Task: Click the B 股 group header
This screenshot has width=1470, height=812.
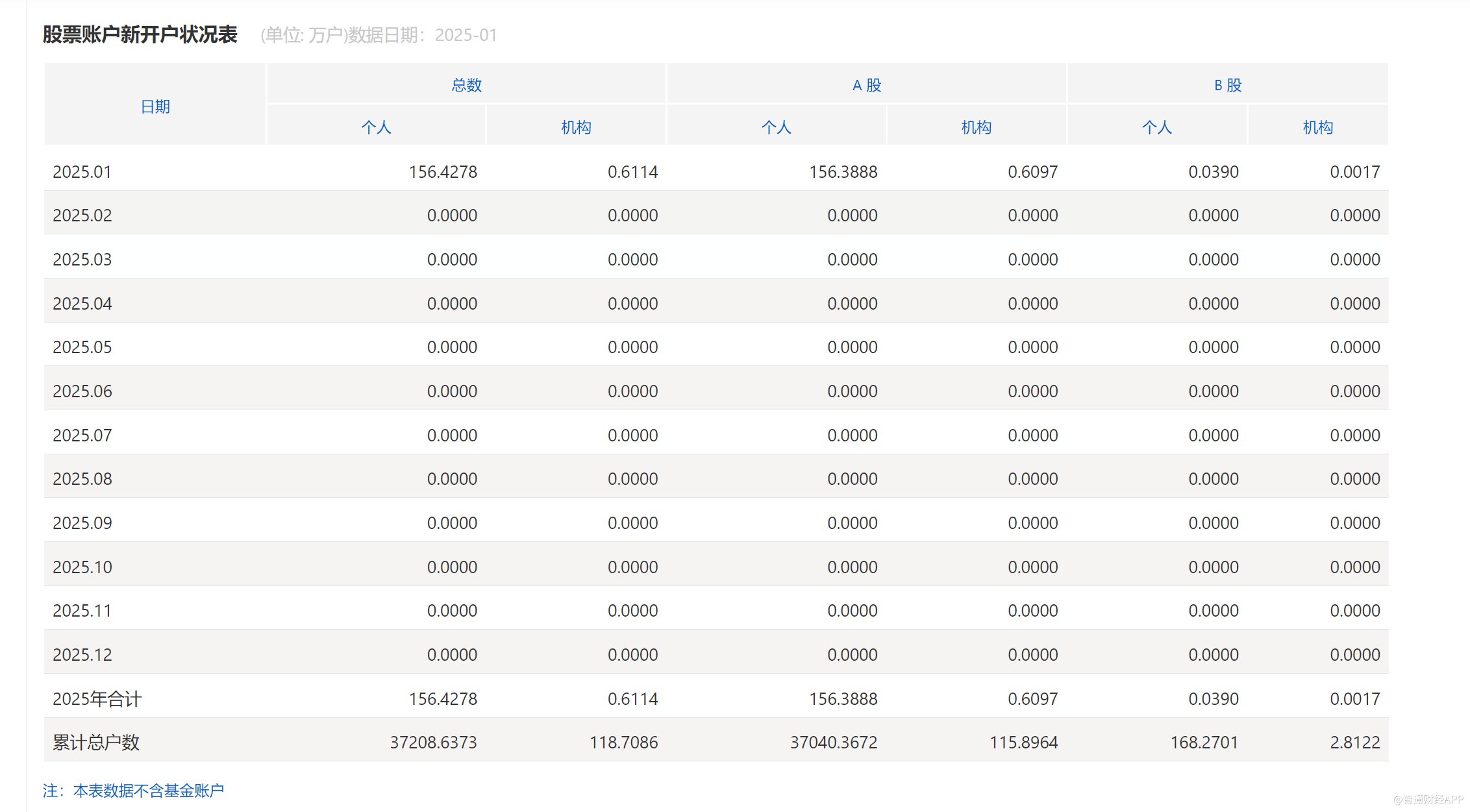Action: click(1227, 85)
